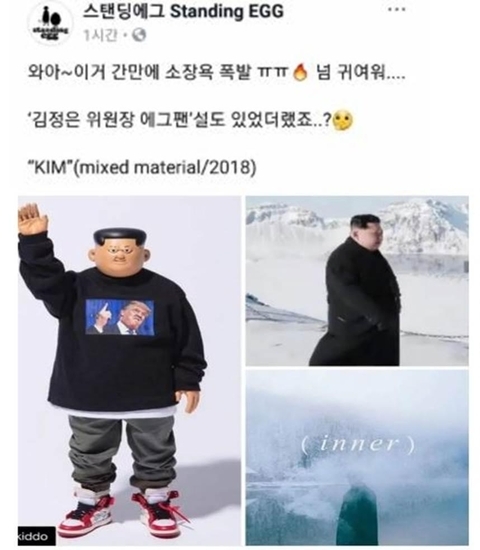Click the fire emoji in the post text
This screenshot has height=550, width=480.
pyautogui.click(x=299, y=73)
